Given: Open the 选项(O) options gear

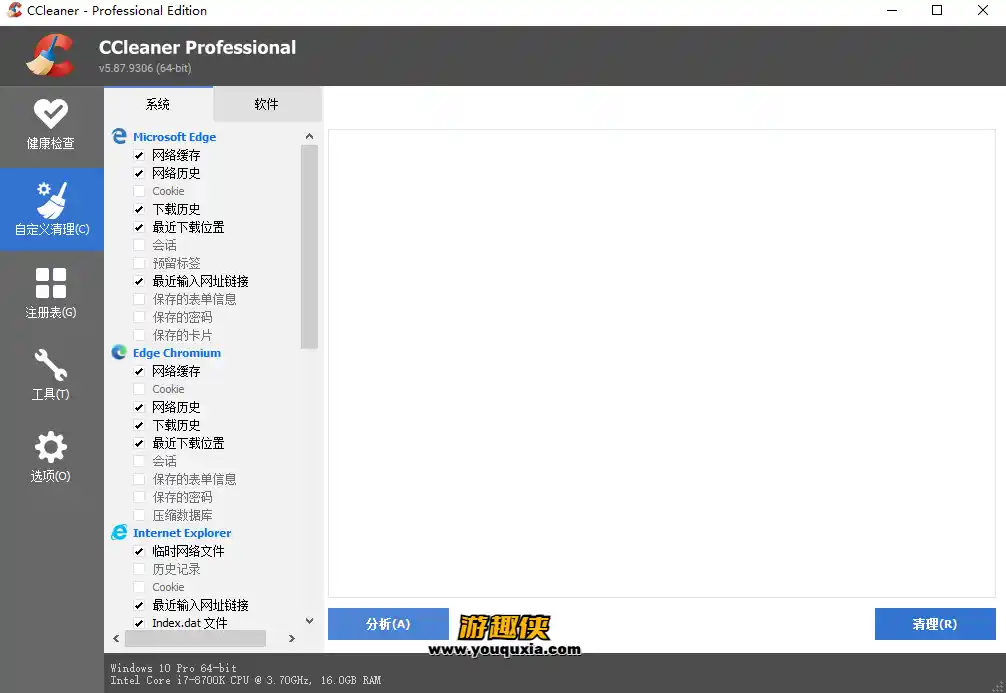Looking at the screenshot, I should pyautogui.click(x=51, y=457).
